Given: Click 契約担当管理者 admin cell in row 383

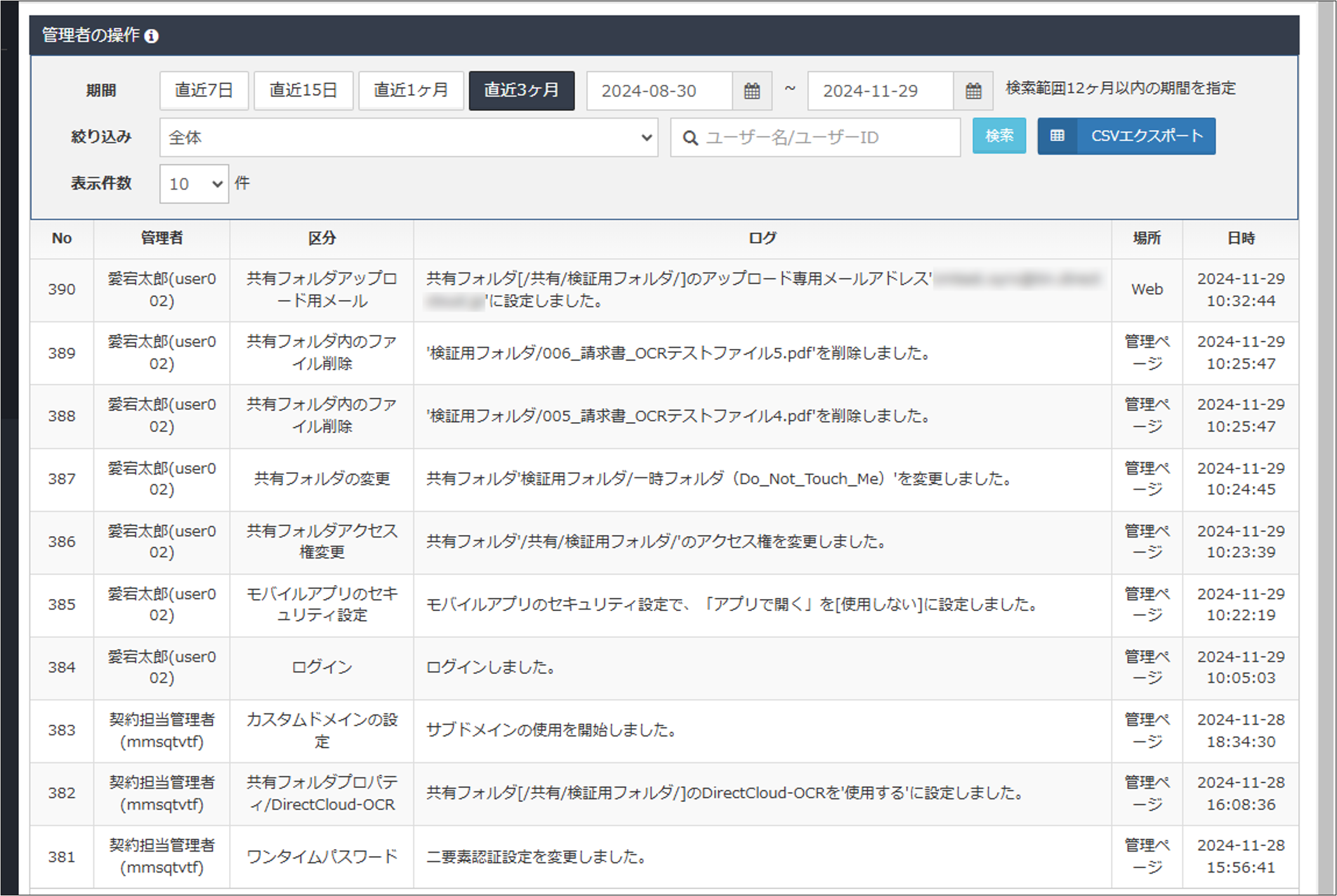Looking at the screenshot, I should click(x=162, y=730).
